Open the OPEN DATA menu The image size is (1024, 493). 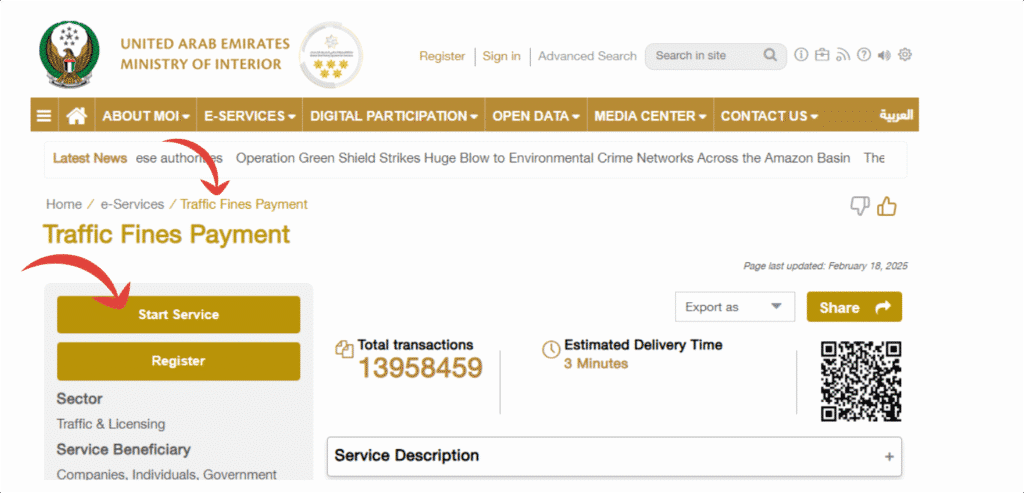[536, 116]
